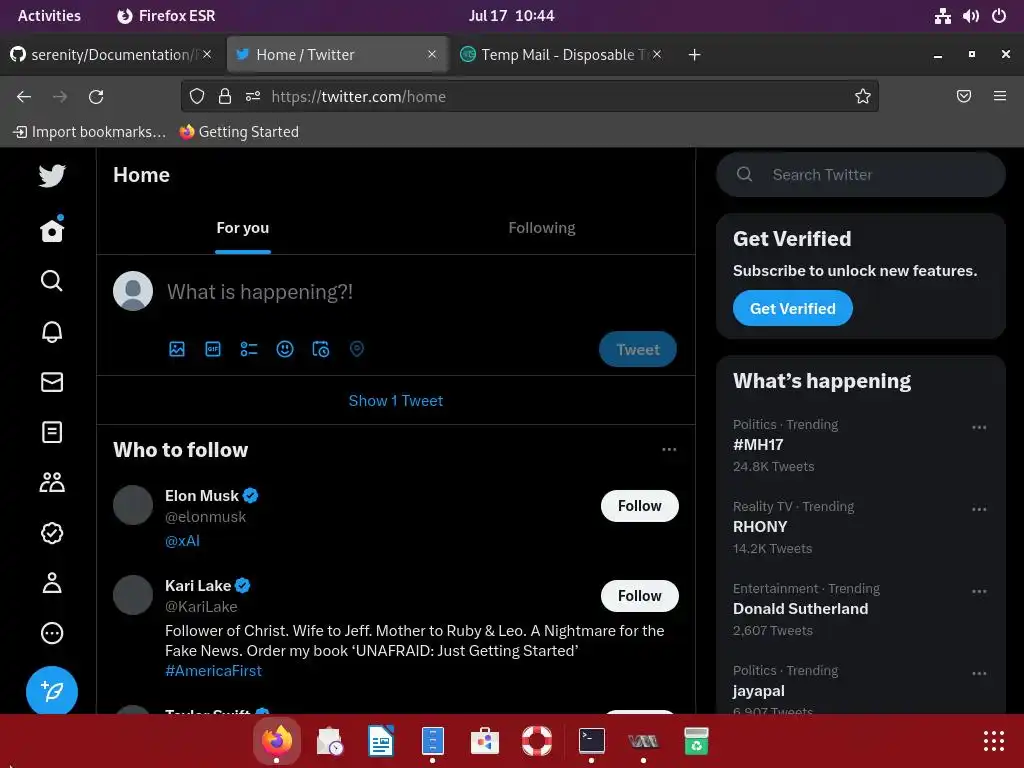The width and height of the screenshot is (1024, 768).
Task: Click the round compose Tweet button
Action: click(52, 691)
